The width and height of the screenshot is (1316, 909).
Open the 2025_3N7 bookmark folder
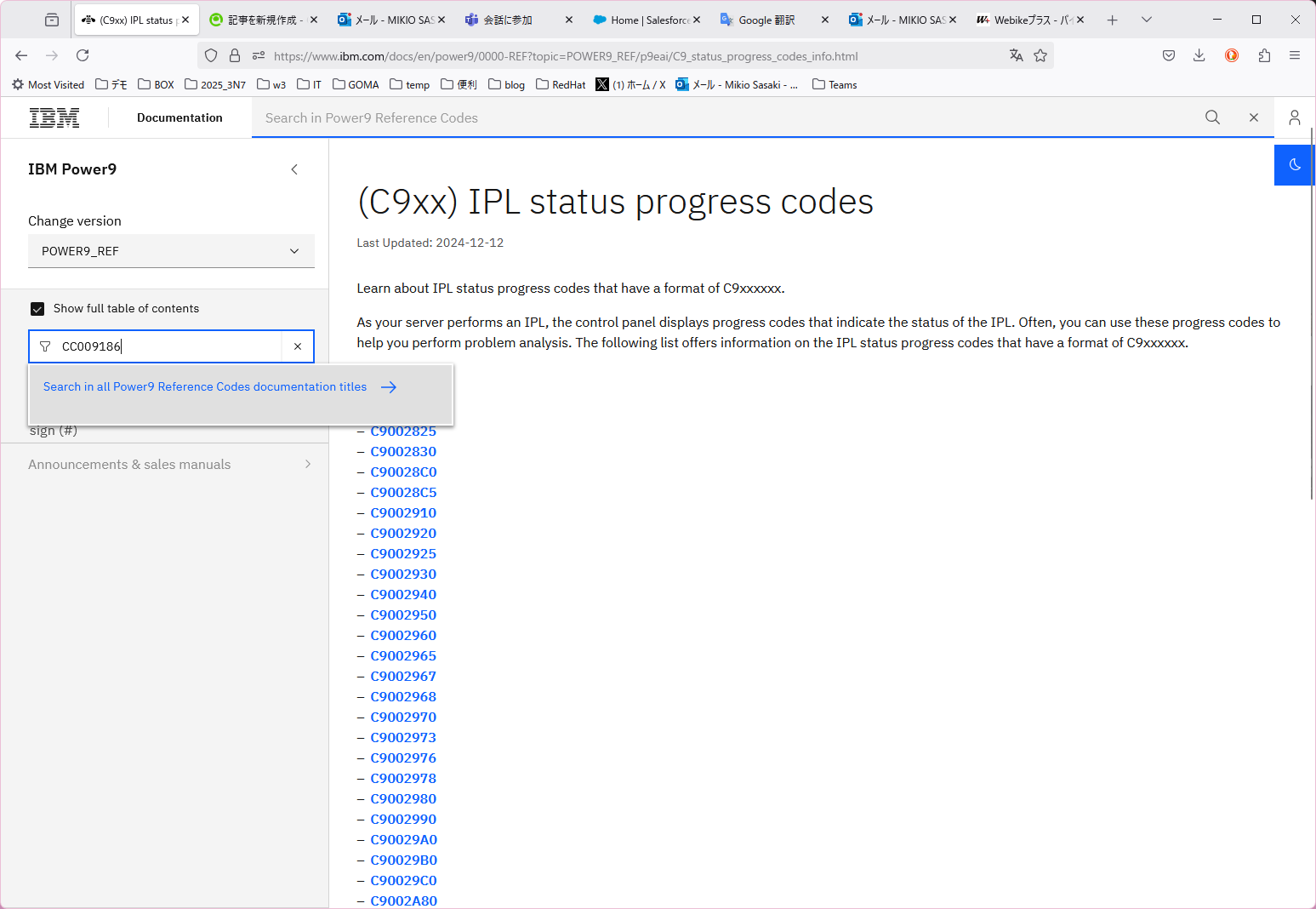coord(215,84)
